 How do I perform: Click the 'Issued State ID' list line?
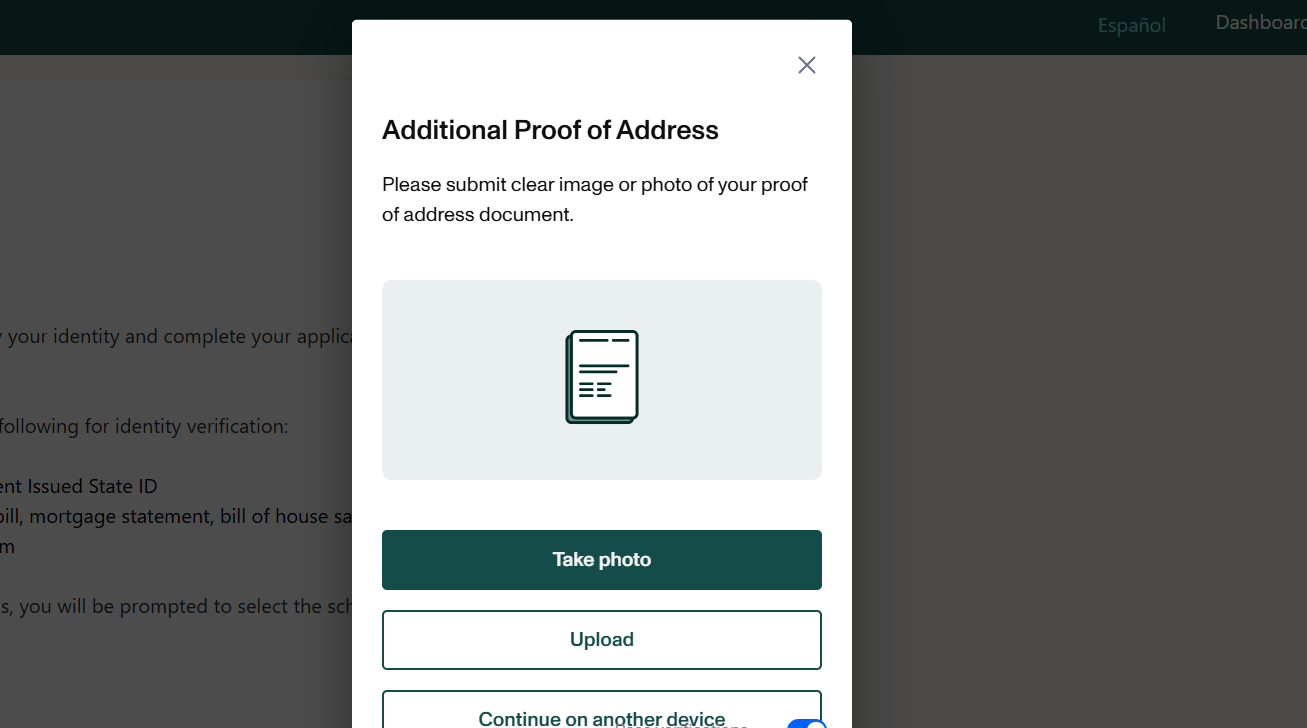[x=79, y=487]
